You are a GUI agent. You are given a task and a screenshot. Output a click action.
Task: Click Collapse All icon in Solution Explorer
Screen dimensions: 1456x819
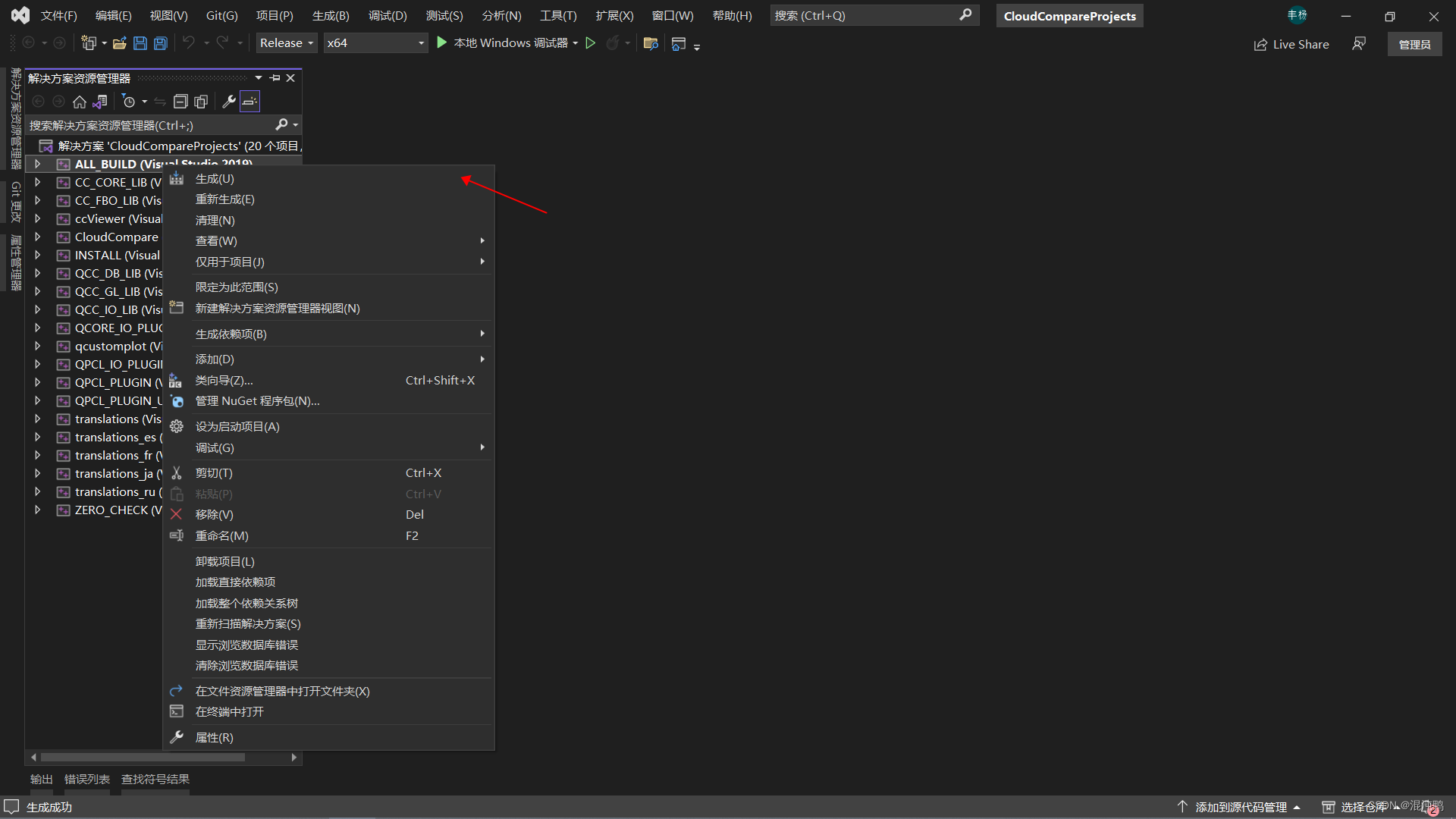pos(180,102)
